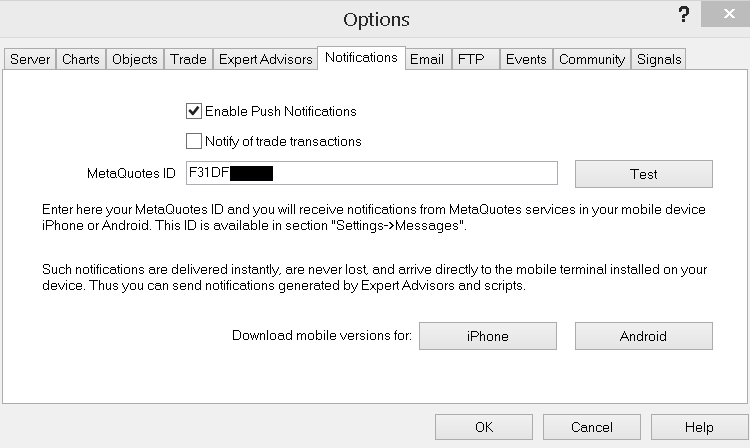Open the FTP tab
The height and width of the screenshot is (448, 750).
471,59
